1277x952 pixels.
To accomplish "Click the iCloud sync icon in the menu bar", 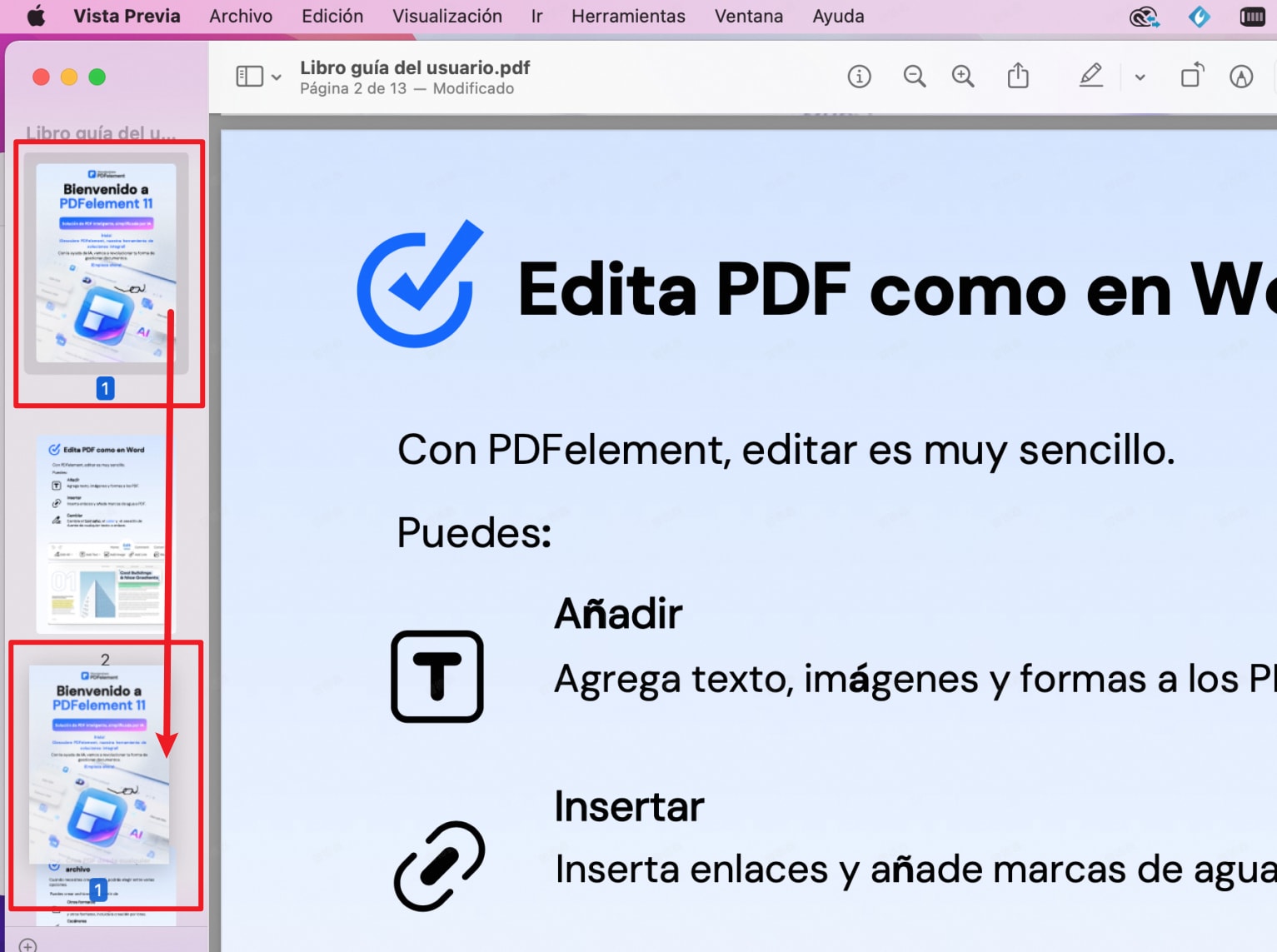I will click(x=1145, y=16).
